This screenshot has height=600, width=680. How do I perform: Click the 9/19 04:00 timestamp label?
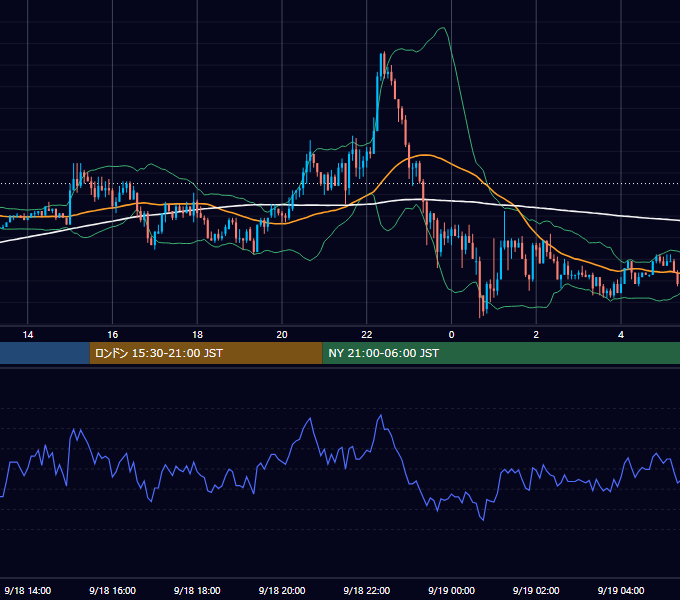click(x=621, y=590)
